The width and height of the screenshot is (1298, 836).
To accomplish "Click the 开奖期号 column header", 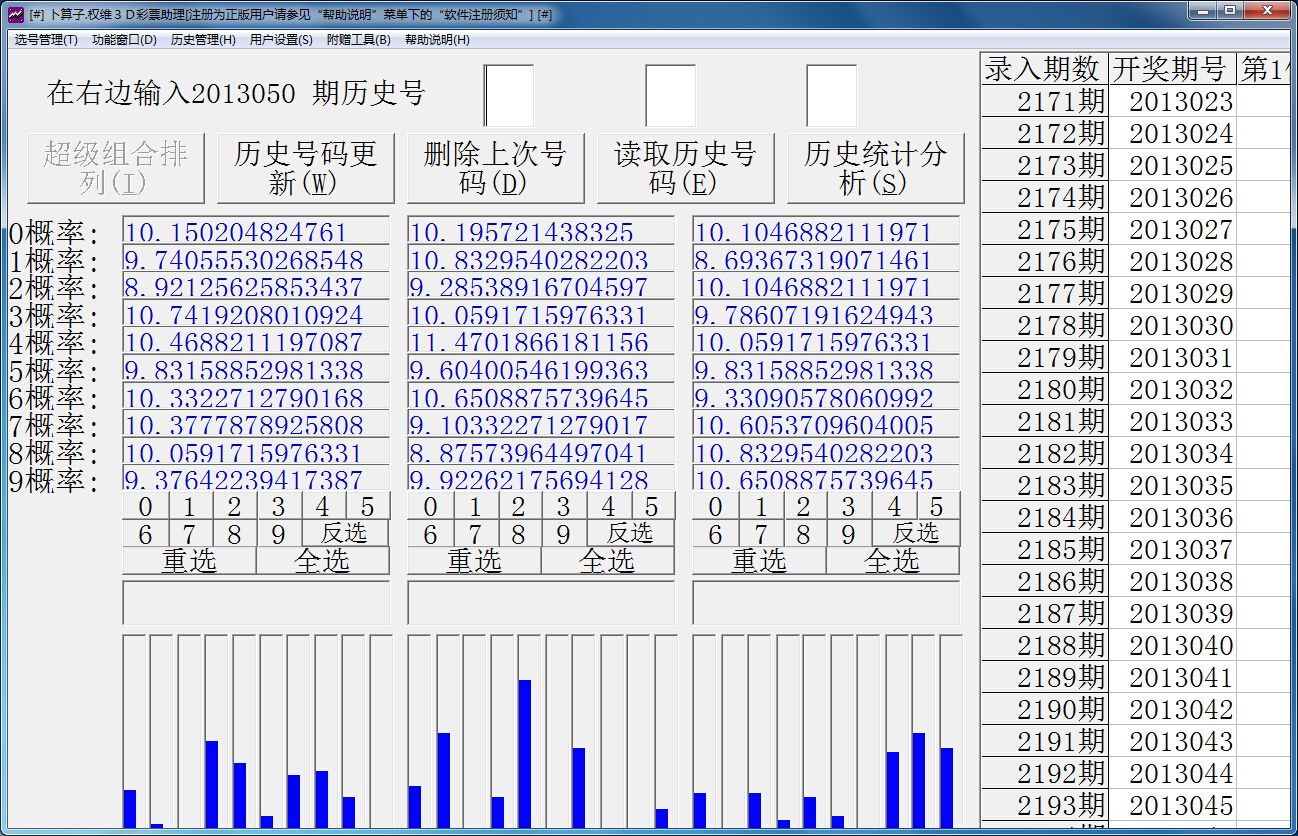I will coord(1172,69).
